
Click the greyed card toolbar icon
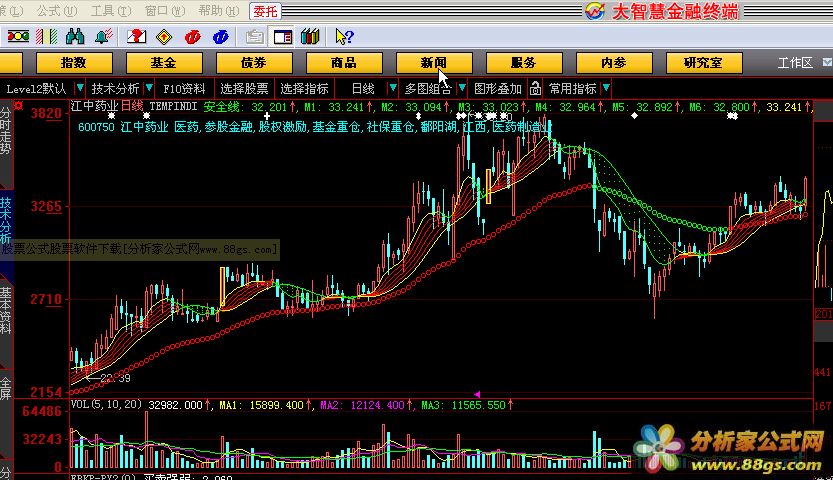point(254,37)
